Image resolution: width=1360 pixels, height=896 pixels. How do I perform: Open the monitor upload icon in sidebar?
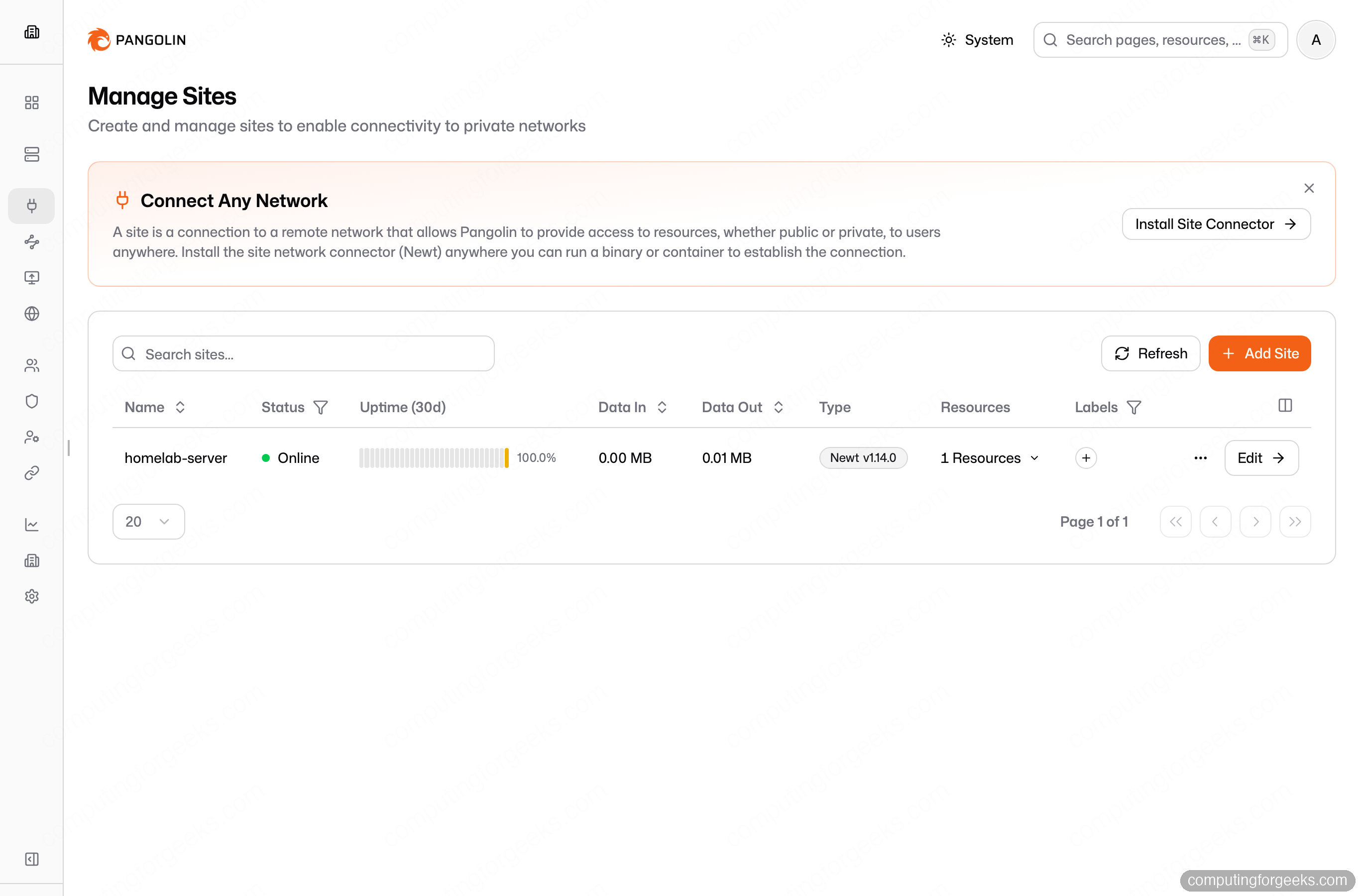coord(31,278)
